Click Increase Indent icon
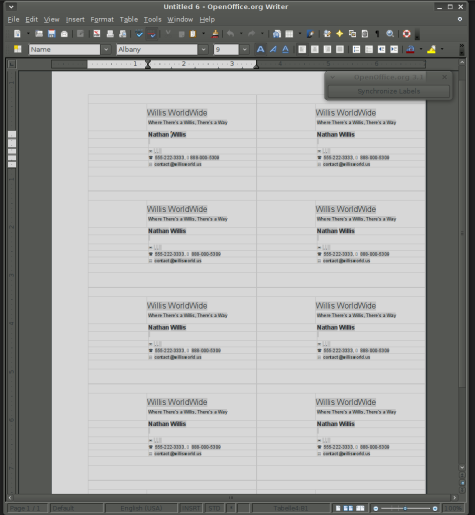Image resolution: width=475 pixels, height=515 pixels. pos(394,49)
